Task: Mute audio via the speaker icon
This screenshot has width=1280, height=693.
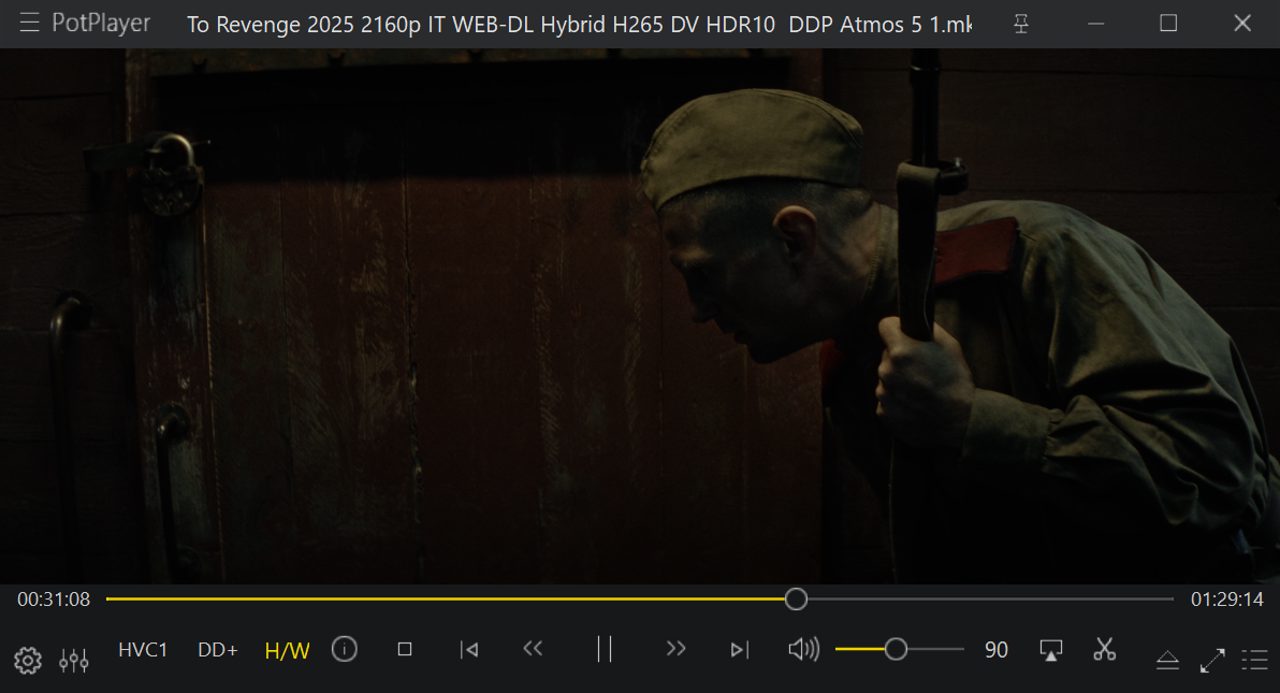Action: 804,649
